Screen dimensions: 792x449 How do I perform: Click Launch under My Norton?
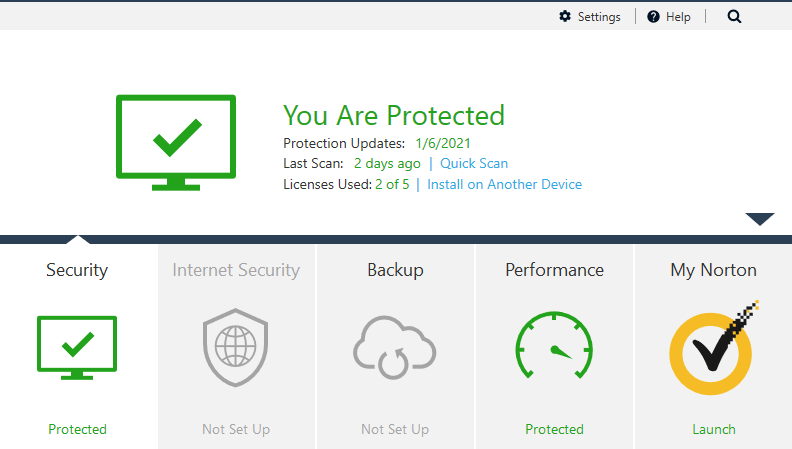[x=714, y=429]
